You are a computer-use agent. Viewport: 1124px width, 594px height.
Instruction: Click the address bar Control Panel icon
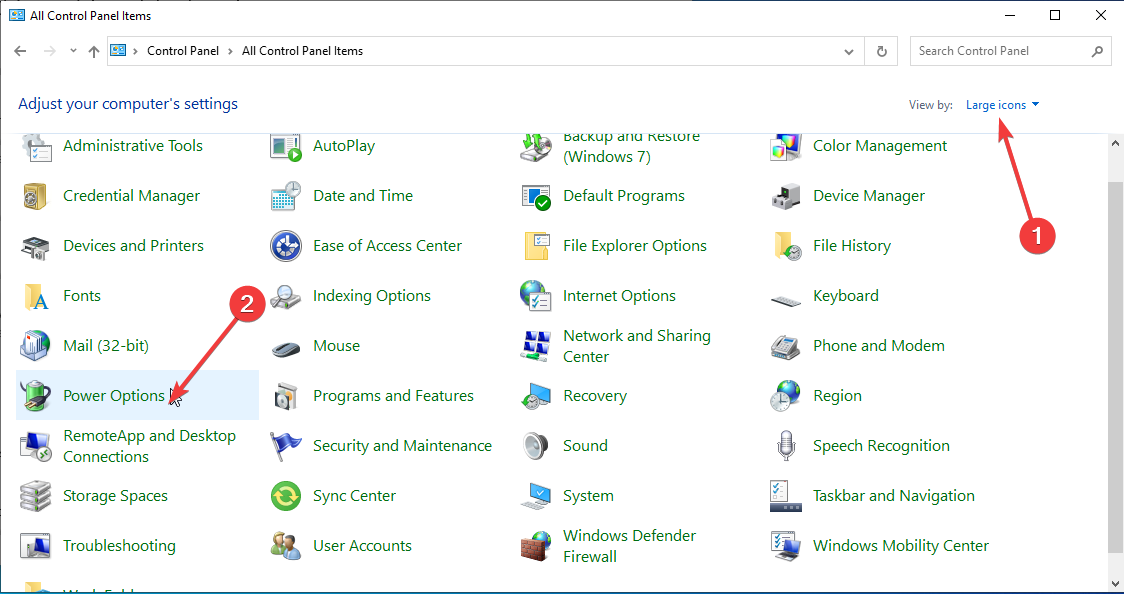[118, 50]
